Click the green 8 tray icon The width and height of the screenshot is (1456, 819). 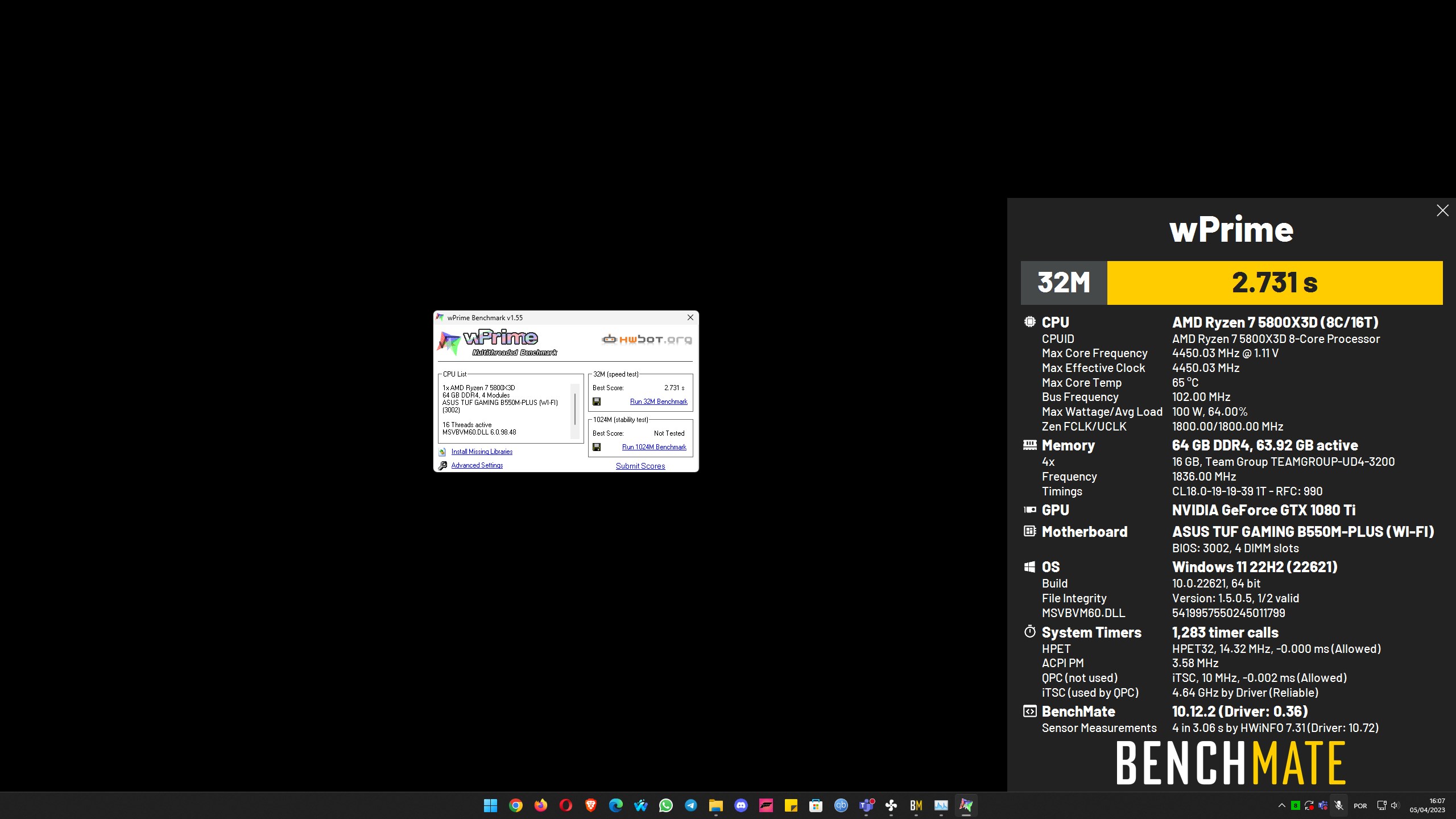[x=1295, y=805]
